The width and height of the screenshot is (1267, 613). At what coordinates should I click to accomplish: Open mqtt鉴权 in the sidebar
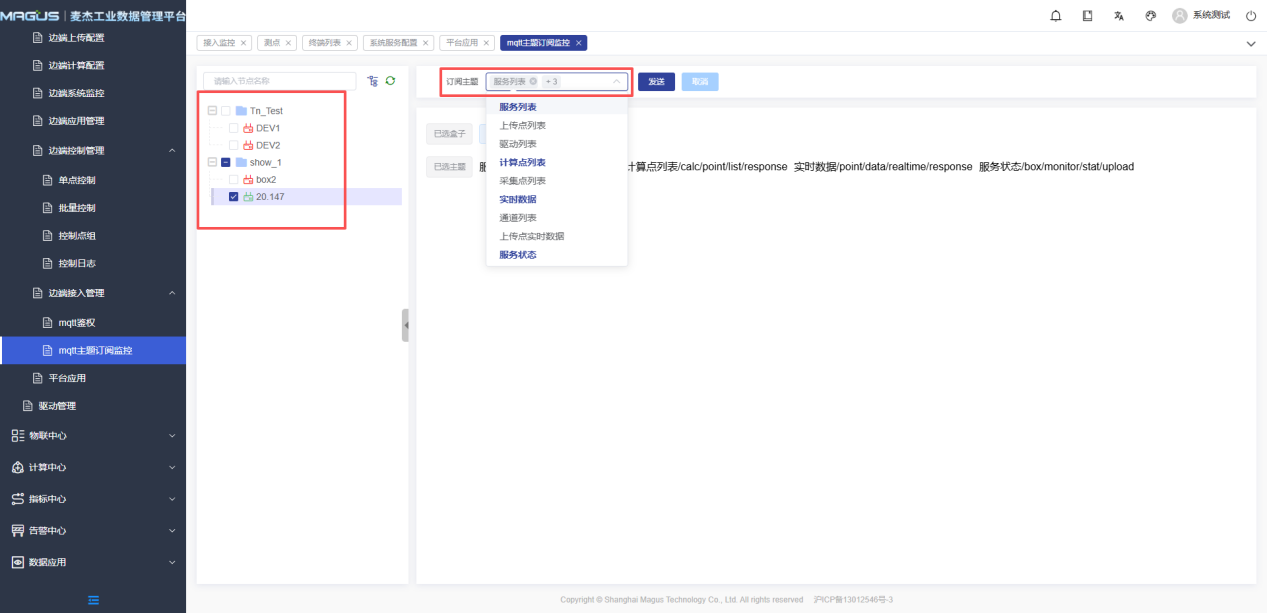coord(77,323)
